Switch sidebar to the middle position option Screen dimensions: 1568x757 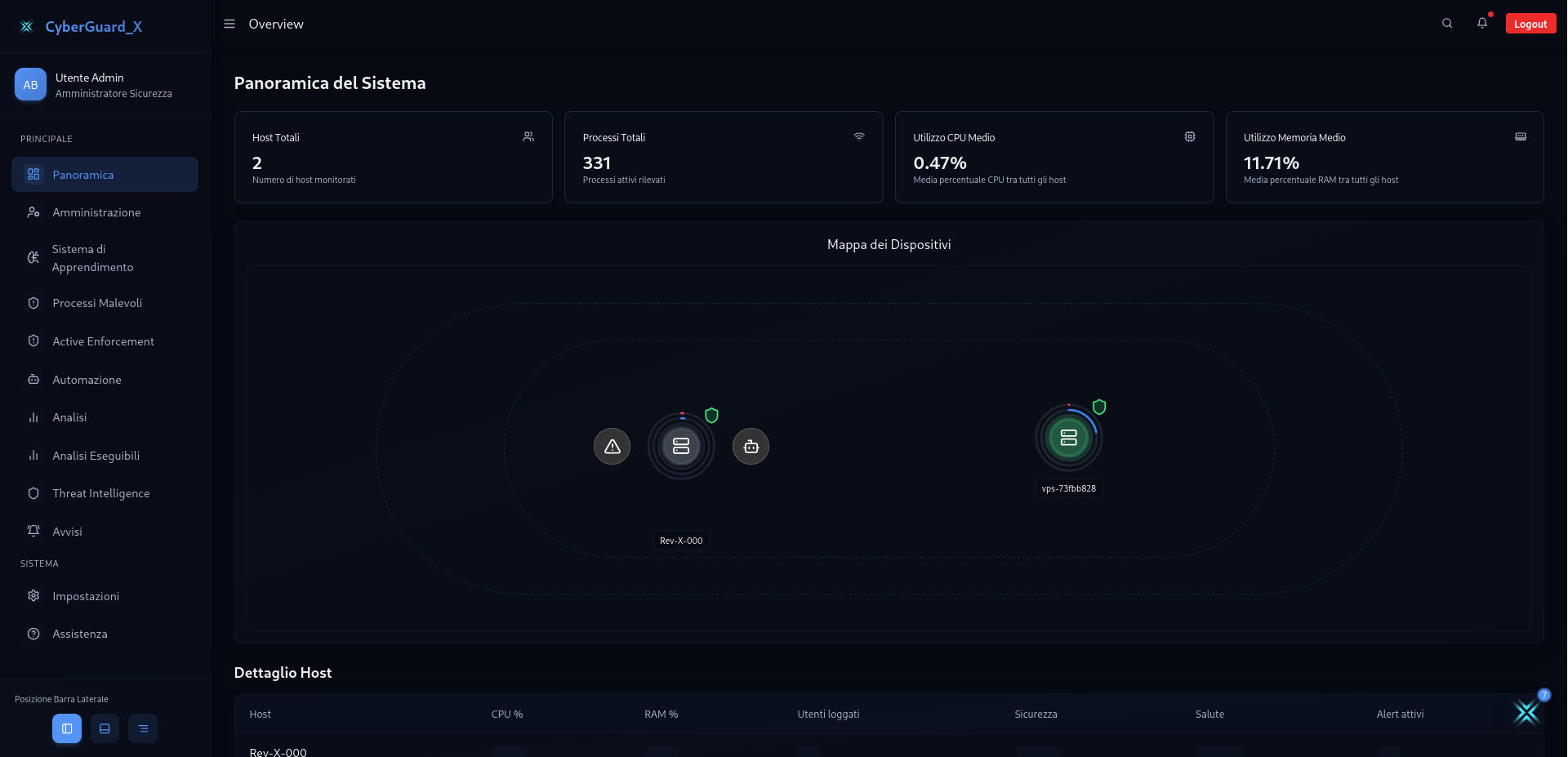point(105,728)
